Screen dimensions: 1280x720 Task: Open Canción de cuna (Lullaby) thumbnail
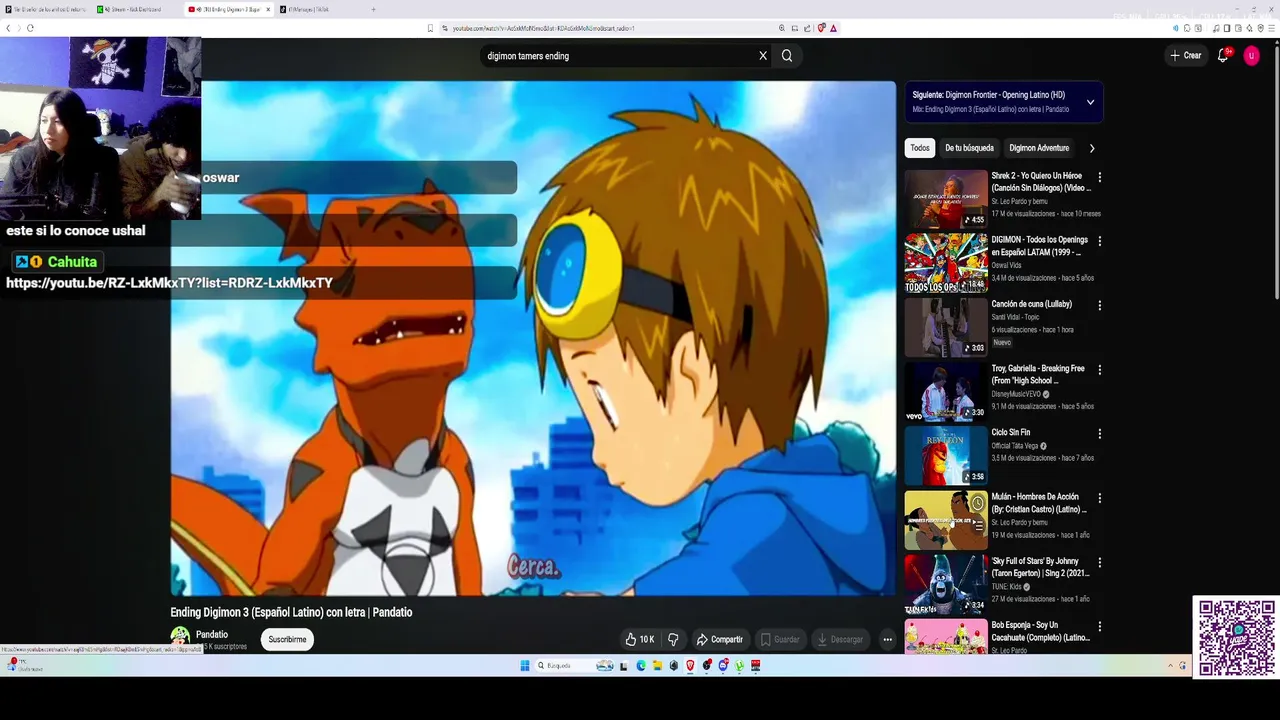click(x=946, y=327)
